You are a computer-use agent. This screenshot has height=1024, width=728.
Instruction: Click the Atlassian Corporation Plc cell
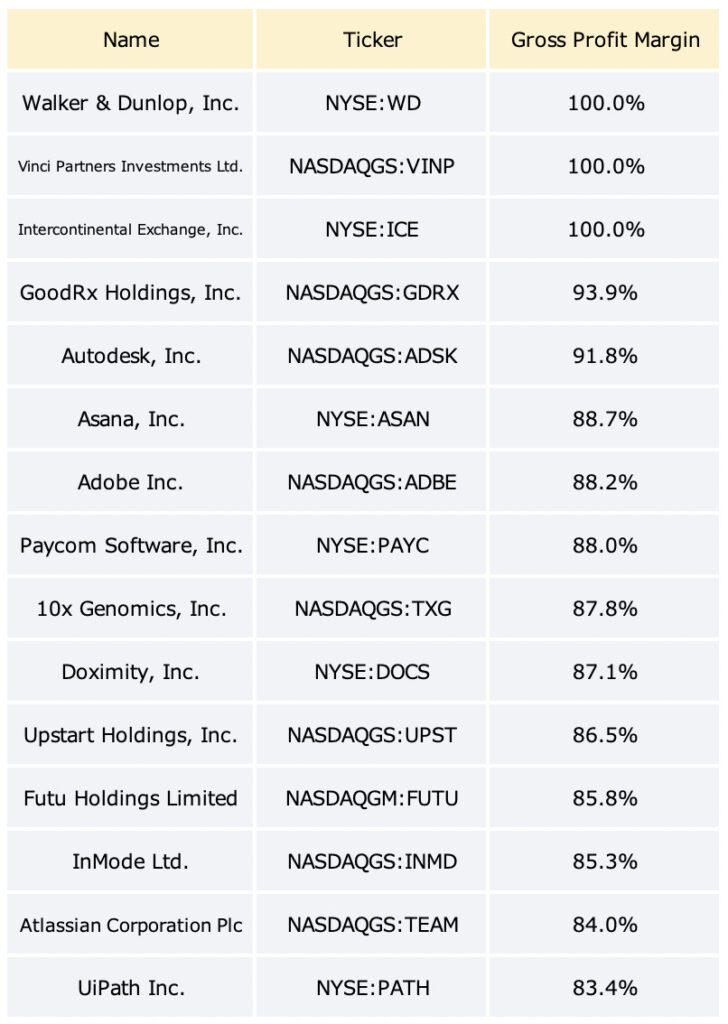(x=130, y=925)
